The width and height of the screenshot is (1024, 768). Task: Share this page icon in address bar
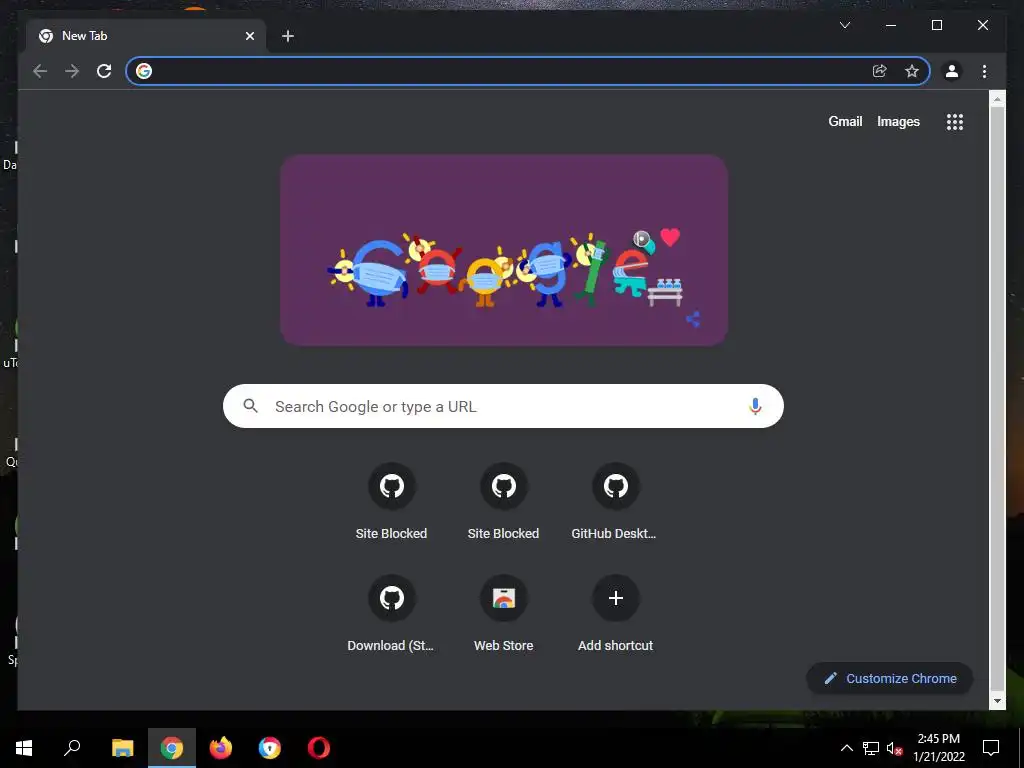(x=880, y=71)
